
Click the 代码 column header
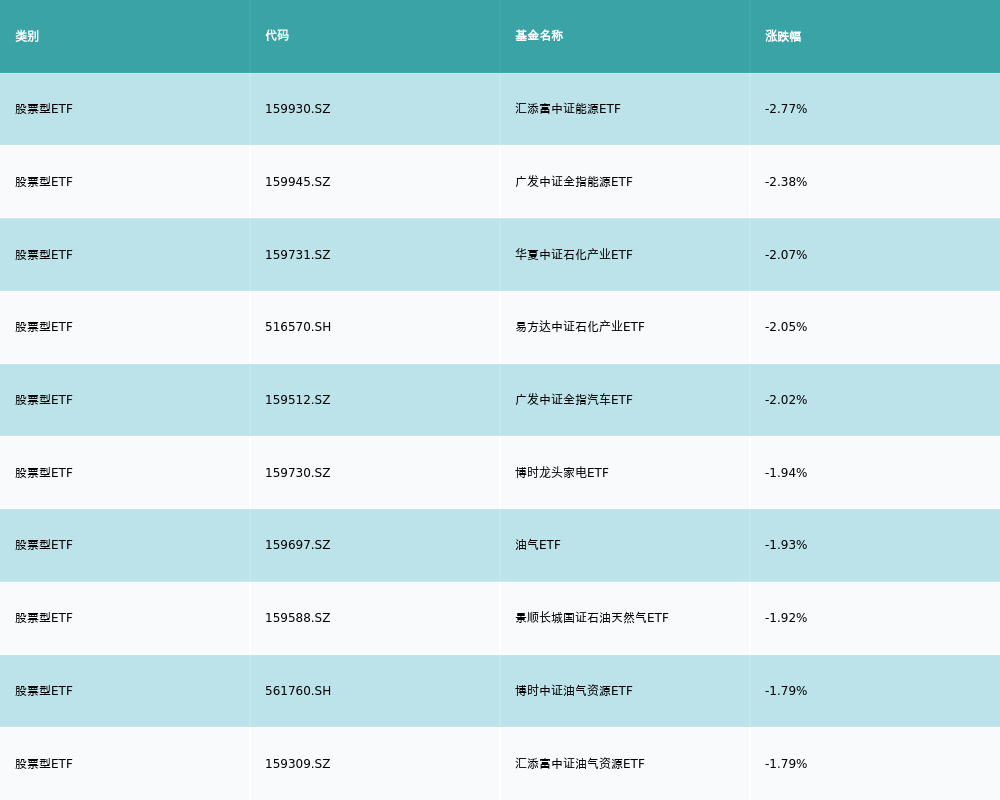point(277,36)
